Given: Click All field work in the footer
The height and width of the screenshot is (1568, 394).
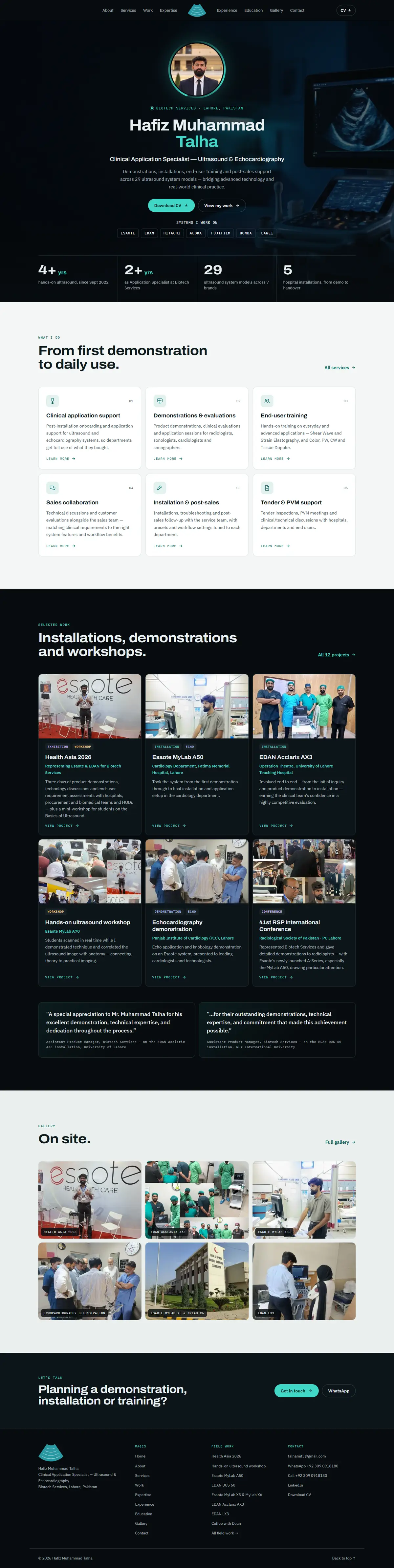Looking at the screenshot, I should click(225, 1533).
